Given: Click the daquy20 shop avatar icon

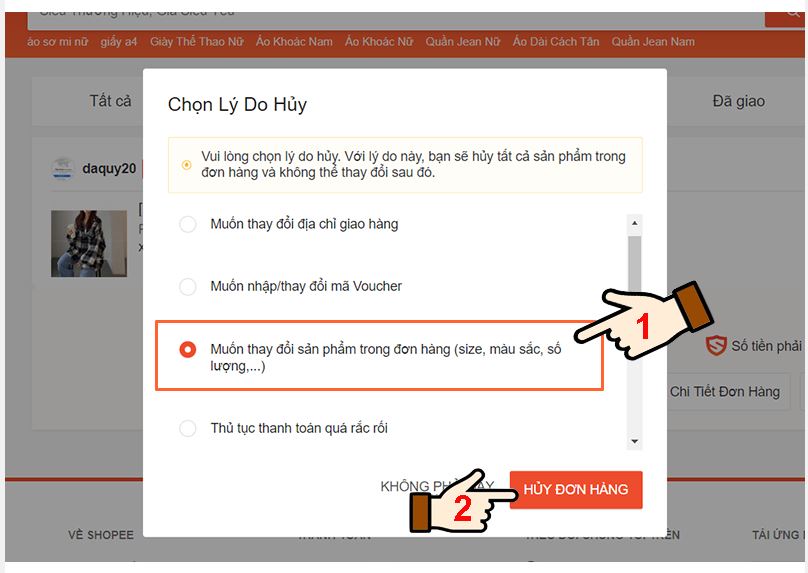Looking at the screenshot, I should [63, 168].
